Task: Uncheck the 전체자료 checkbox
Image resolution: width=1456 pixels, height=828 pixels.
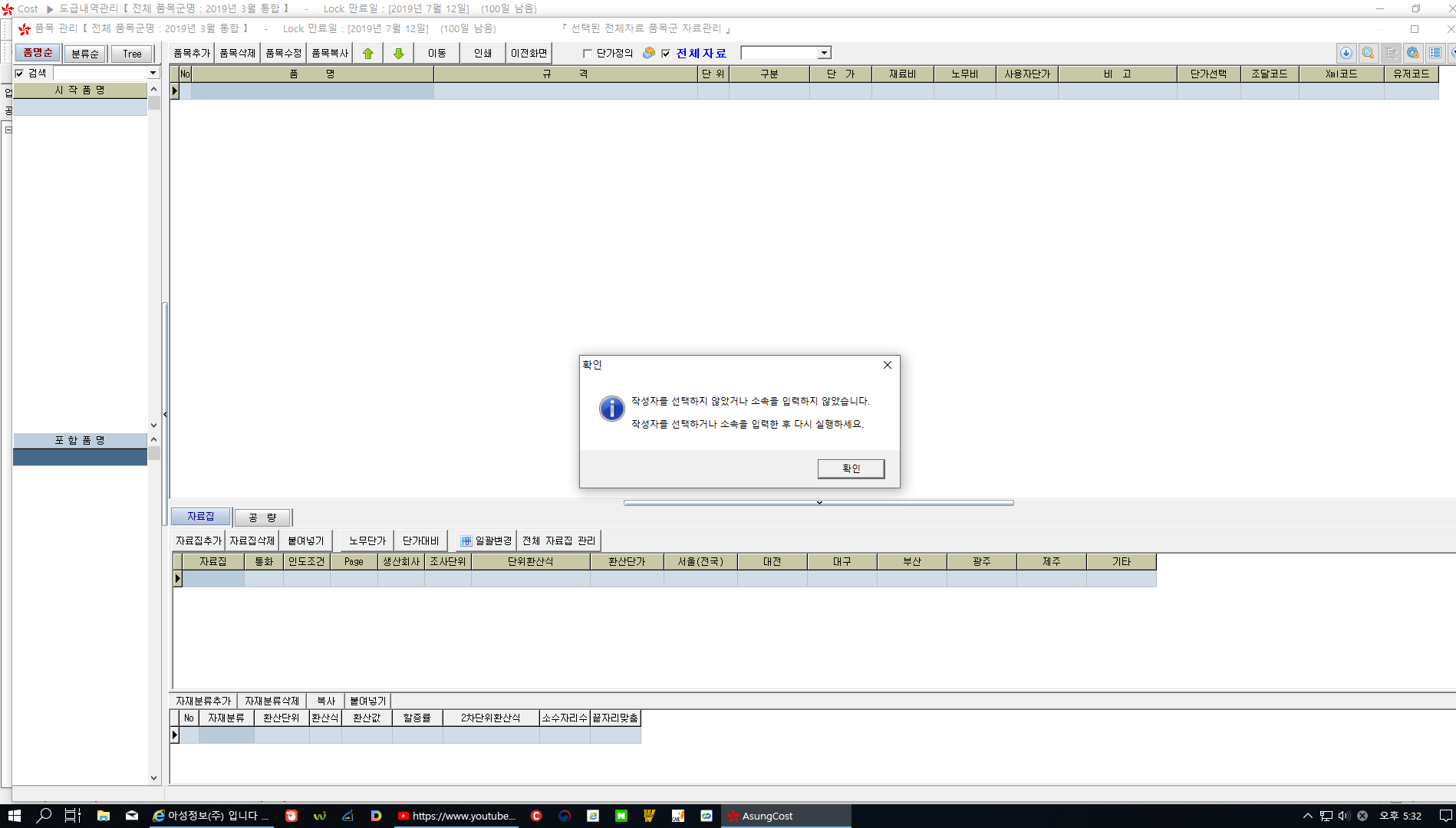Action: coord(666,54)
